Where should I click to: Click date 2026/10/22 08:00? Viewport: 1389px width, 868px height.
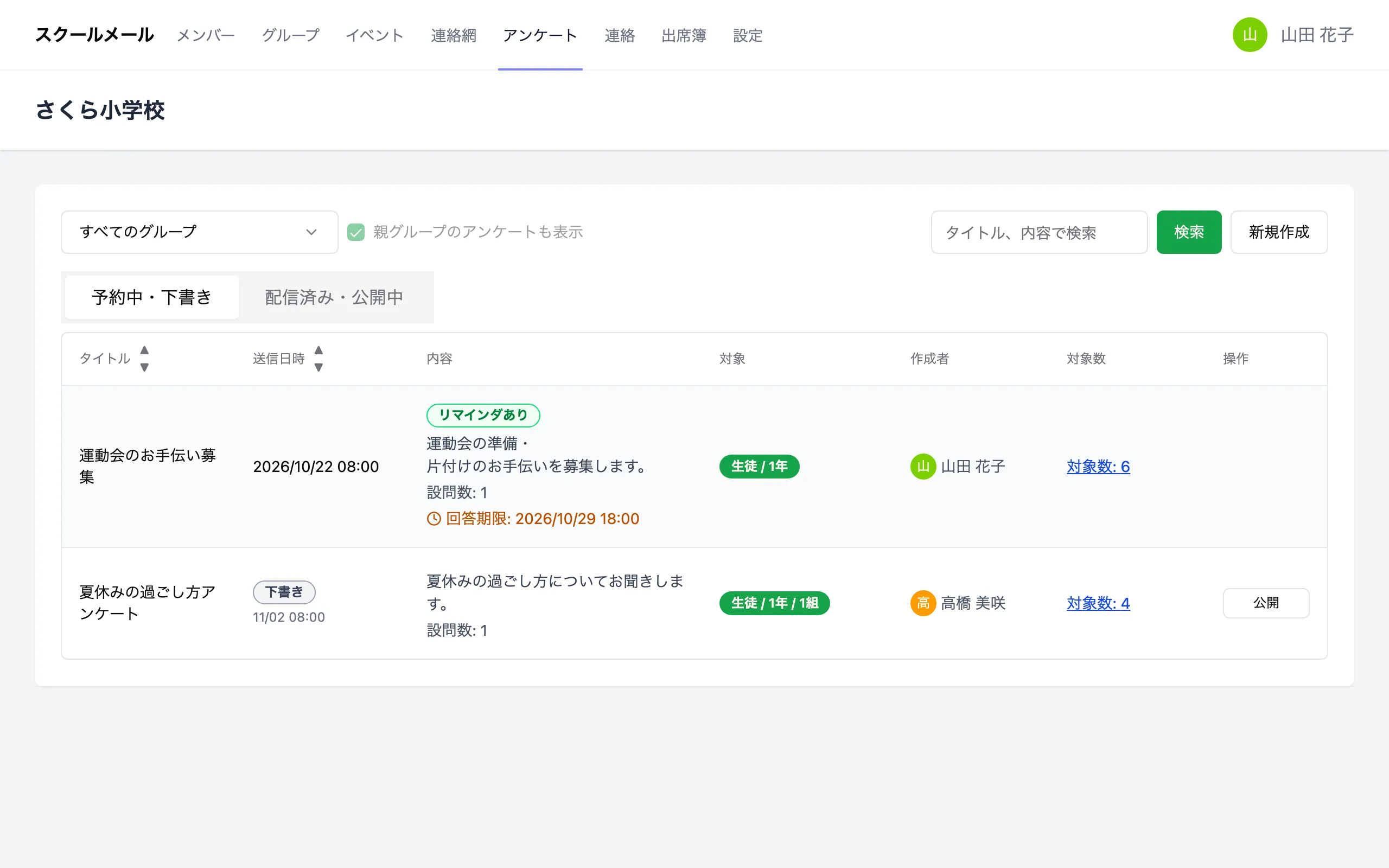point(316,466)
